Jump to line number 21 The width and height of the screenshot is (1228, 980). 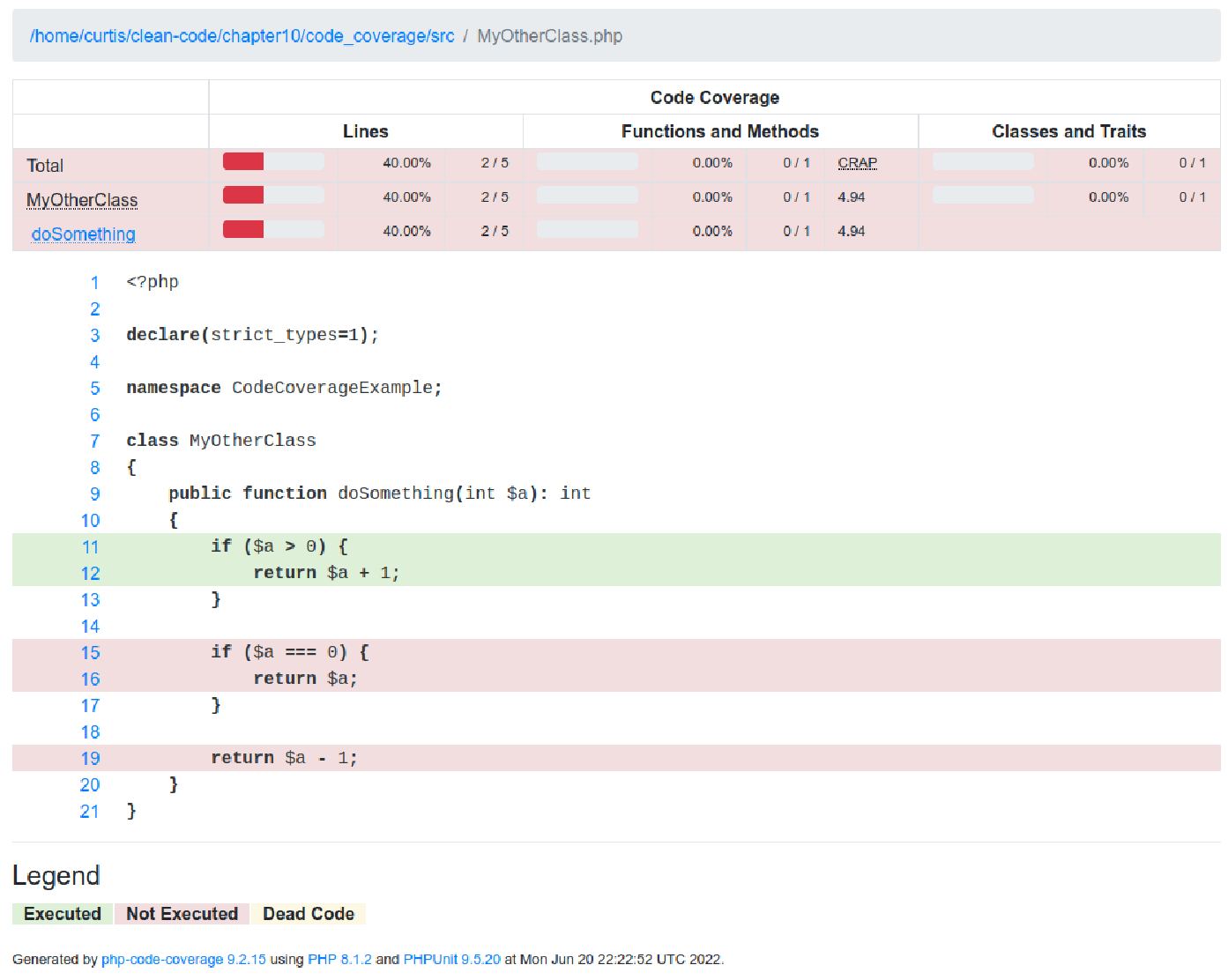pyautogui.click(x=90, y=812)
